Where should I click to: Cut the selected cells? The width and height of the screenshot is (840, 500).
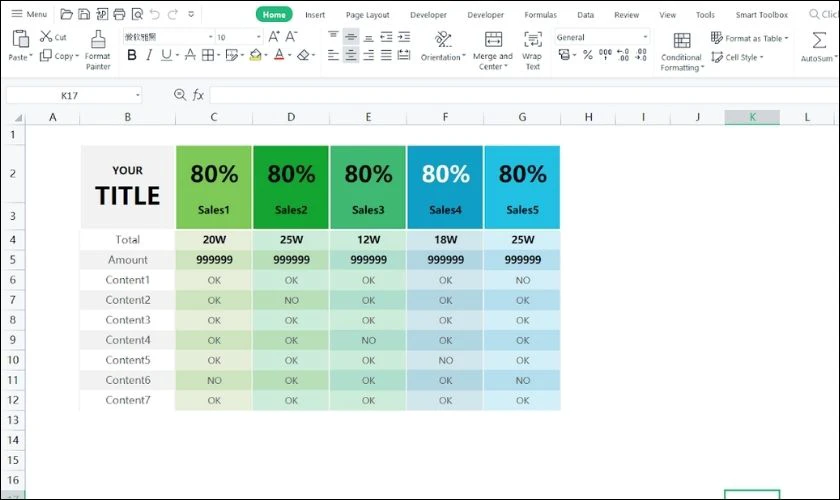53,36
